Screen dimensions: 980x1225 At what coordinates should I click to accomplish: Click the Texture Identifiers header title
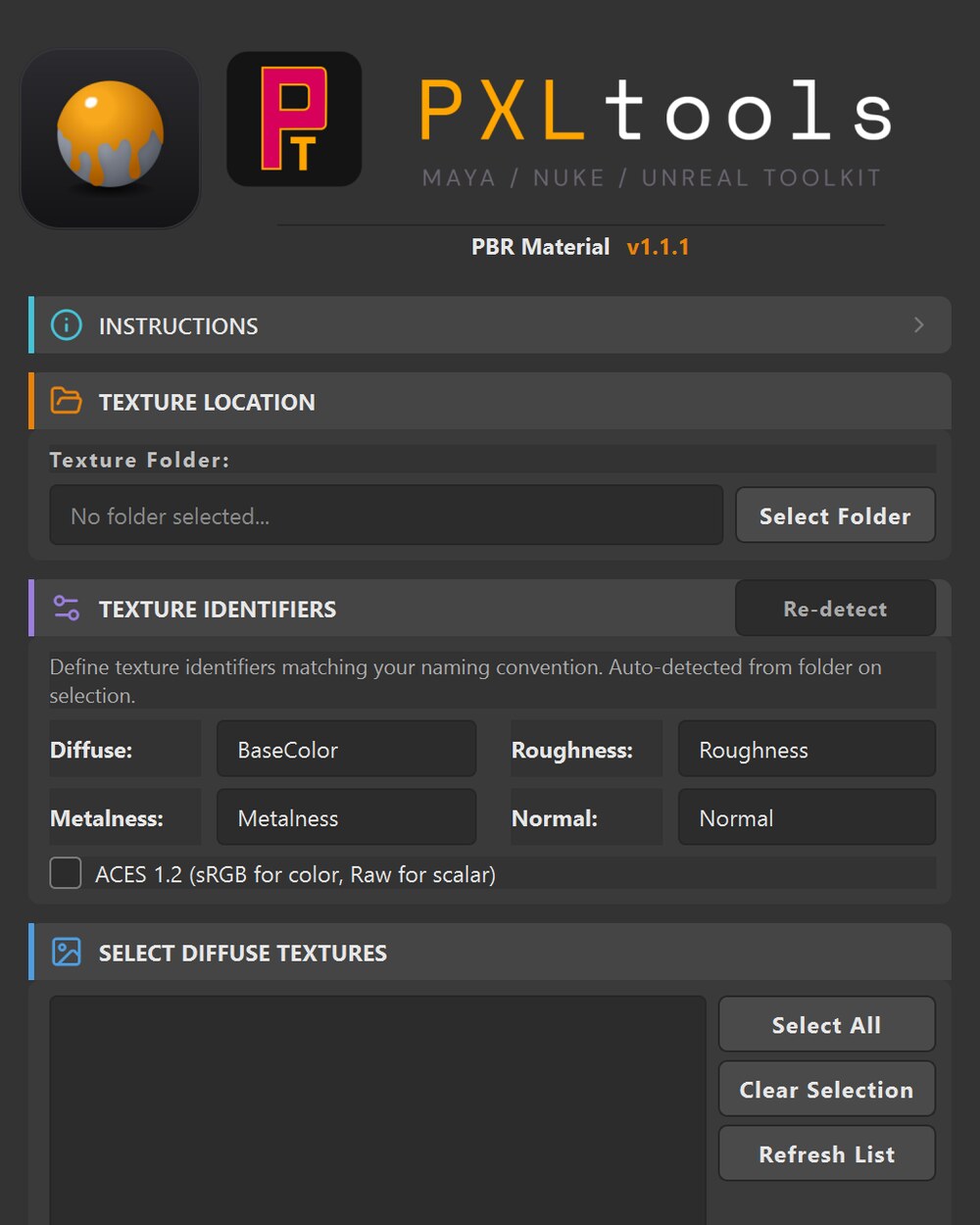pos(218,609)
